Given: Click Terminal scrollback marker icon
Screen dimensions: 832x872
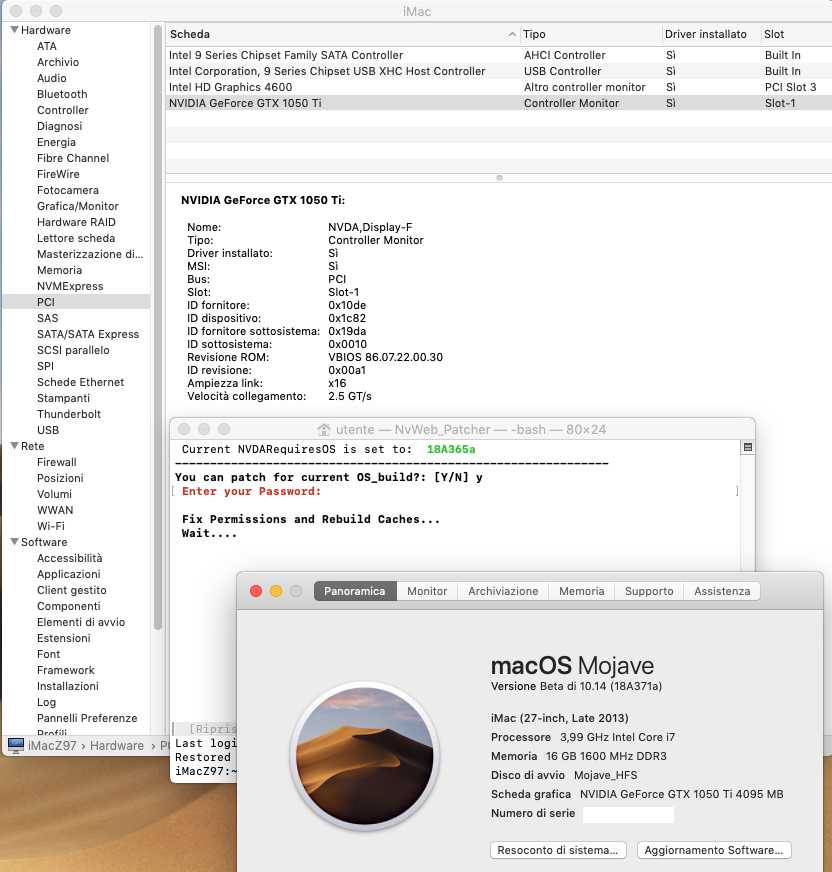Looking at the screenshot, I should click(x=748, y=447).
